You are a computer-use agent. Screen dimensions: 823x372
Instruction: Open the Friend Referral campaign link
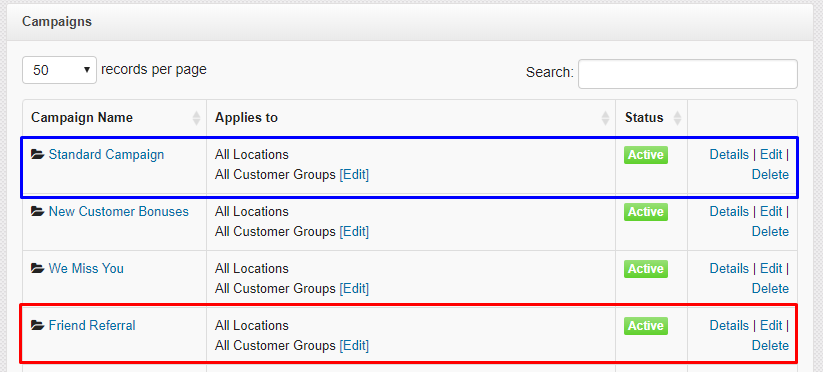(x=92, y=325)
